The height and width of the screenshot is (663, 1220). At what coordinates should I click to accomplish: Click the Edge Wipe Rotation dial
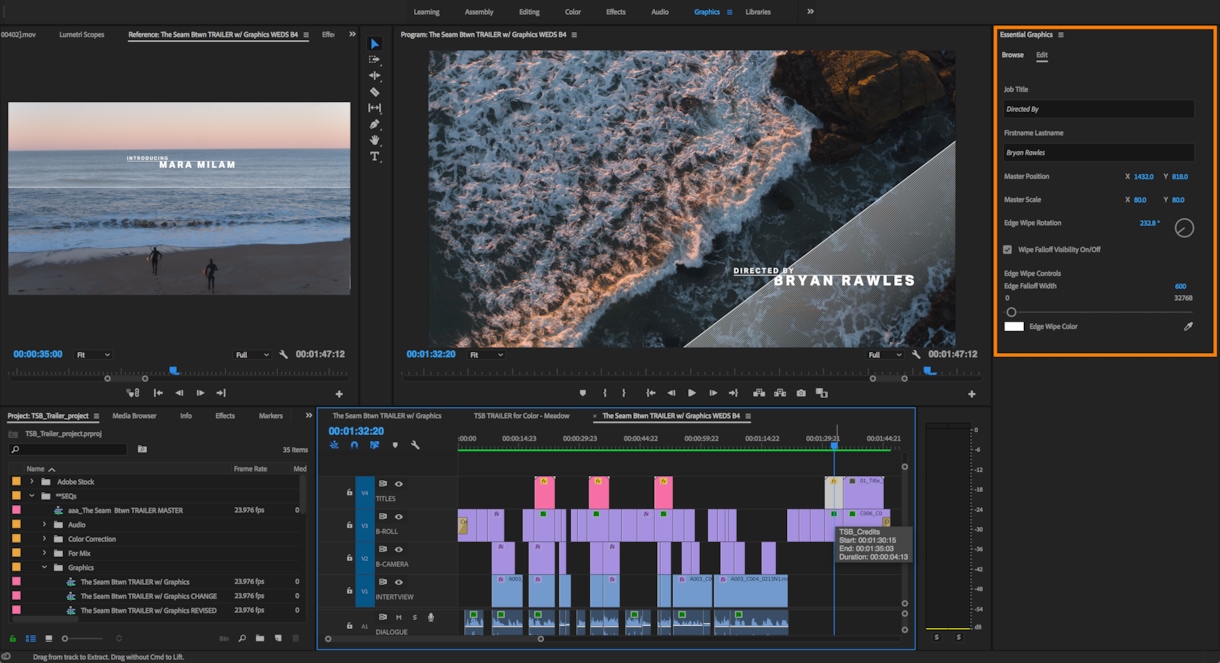click(1184, 228)
